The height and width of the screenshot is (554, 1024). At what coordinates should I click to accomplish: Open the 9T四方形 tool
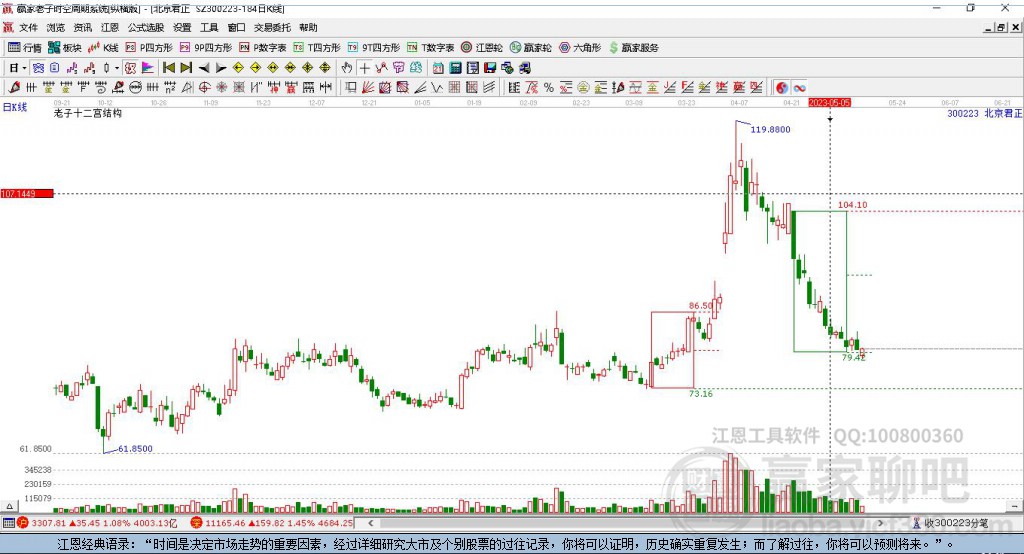pos(374,48)
